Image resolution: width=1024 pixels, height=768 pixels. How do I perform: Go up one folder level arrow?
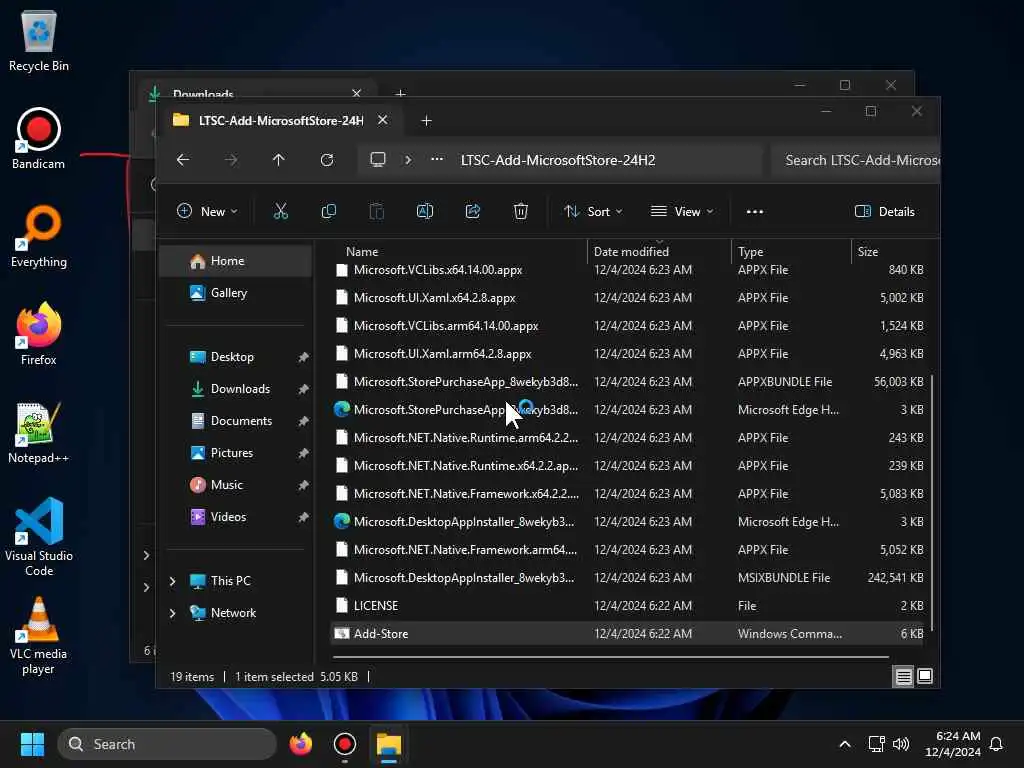tap(279, 160)
